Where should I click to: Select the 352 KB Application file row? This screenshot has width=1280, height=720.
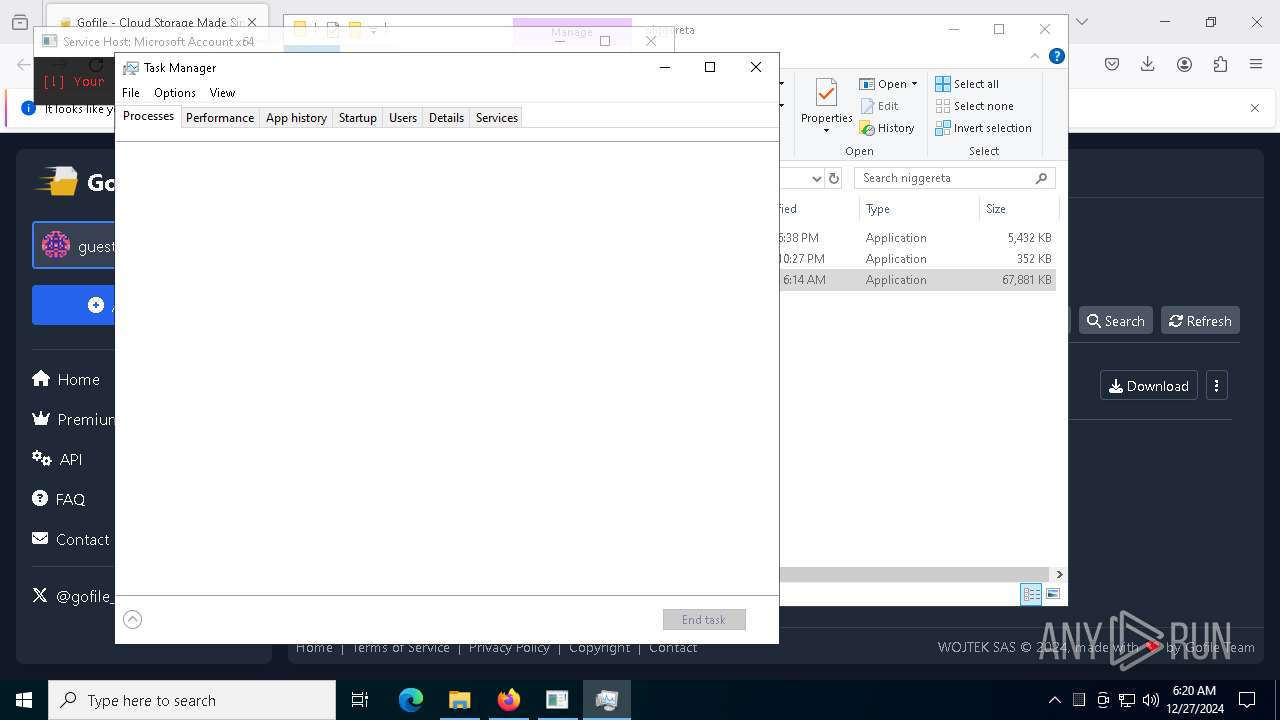coord(917,259)
